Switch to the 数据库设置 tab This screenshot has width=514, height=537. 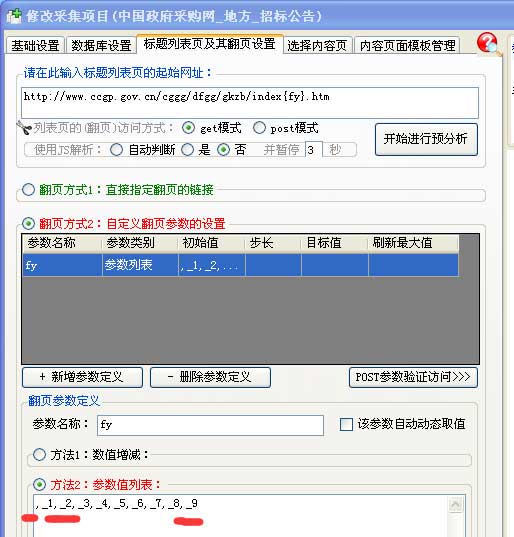pyautogui.click(x=101, y=45)
